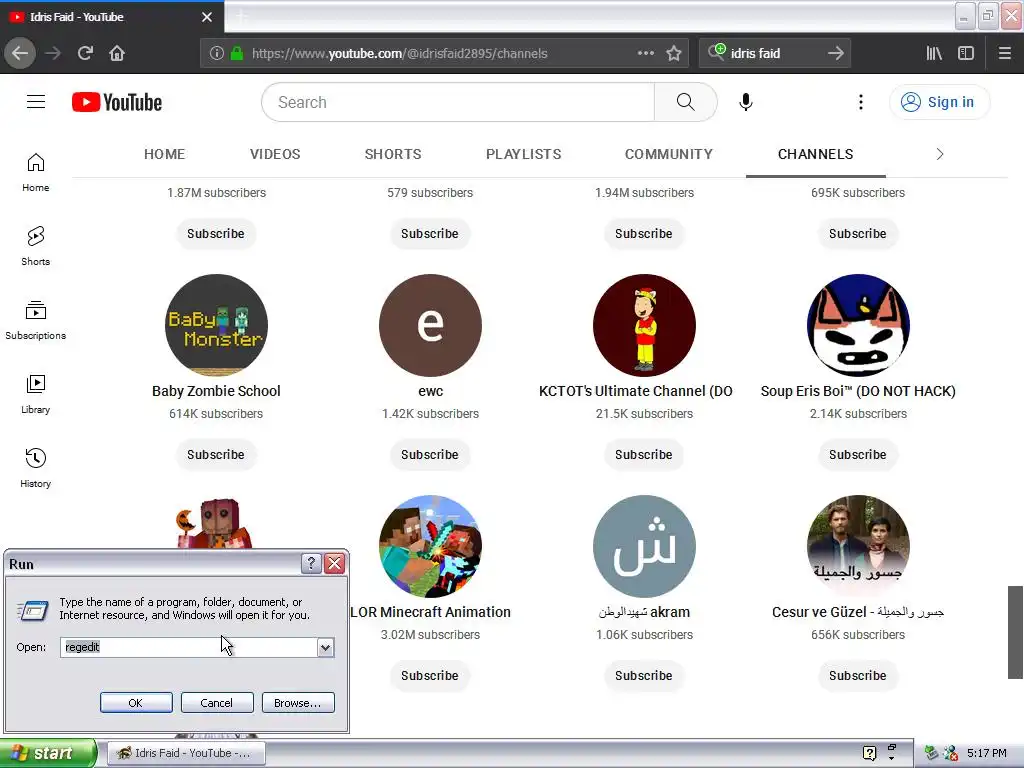The width and height of the screenshot is (1024, 768).
Task: Open the Firefox hamburger menu
Action: tap(1004, 53)
